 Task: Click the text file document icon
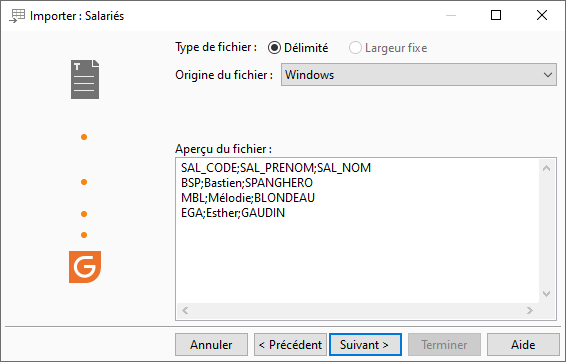85,79
